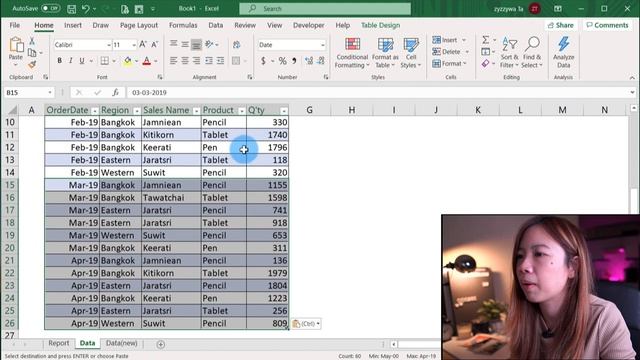Open the Paste Options (Ctrl) button

pyautogui.click(x=306, y=324)
